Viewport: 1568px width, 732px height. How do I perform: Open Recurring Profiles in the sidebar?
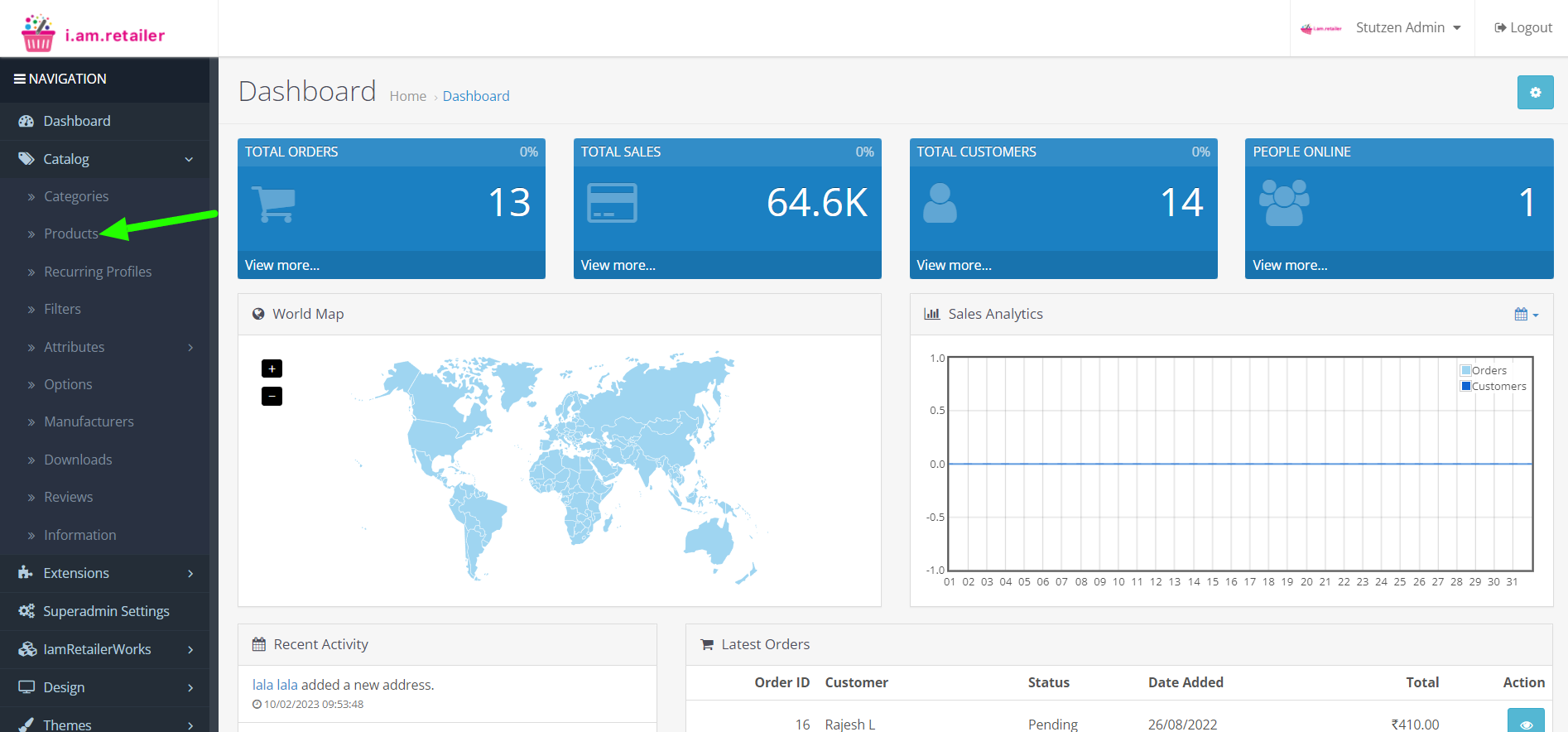tap(98, 272)
